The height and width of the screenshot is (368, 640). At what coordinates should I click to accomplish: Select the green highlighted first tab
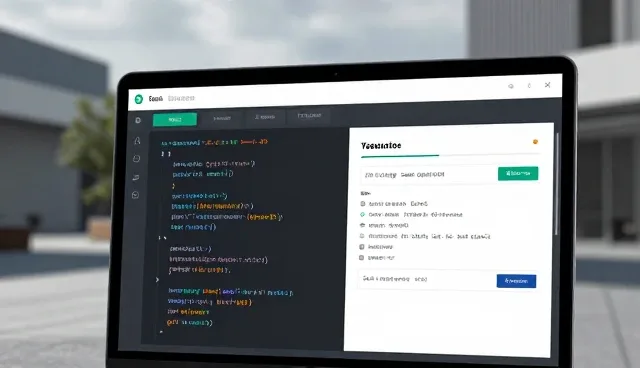pos(175,120)
